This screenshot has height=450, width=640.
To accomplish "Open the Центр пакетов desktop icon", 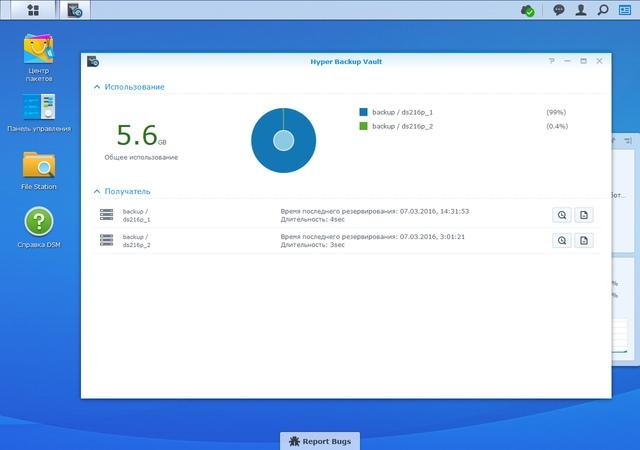I will (x=39, y=57).
